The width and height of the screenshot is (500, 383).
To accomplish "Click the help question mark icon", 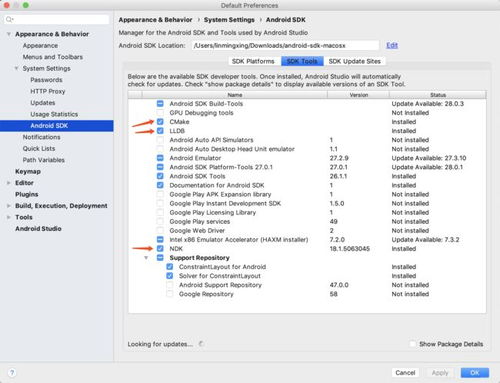I will pyautogui.click(x=12, y=373).
